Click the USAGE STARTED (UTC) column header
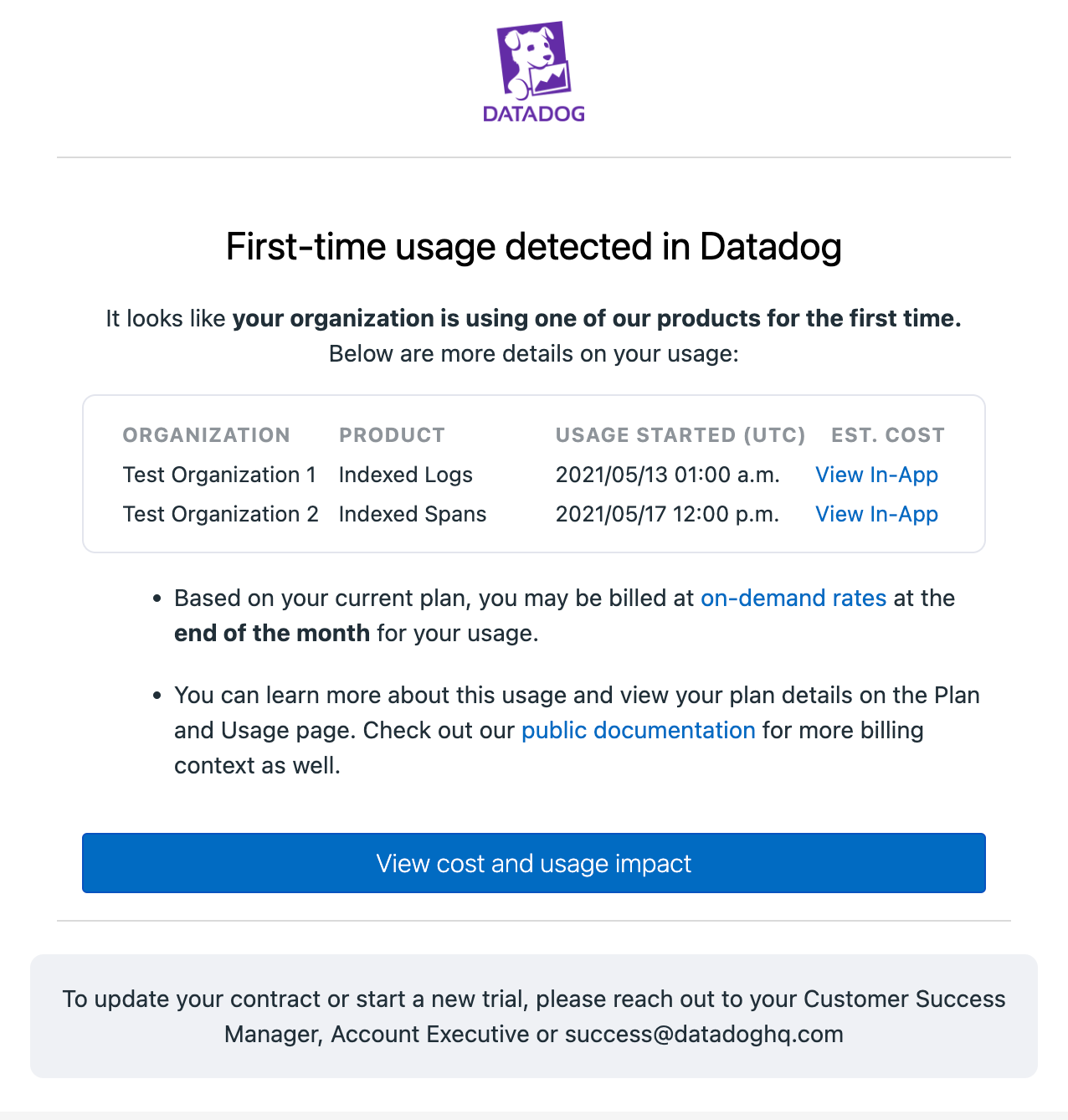 [x=680, y=435]
